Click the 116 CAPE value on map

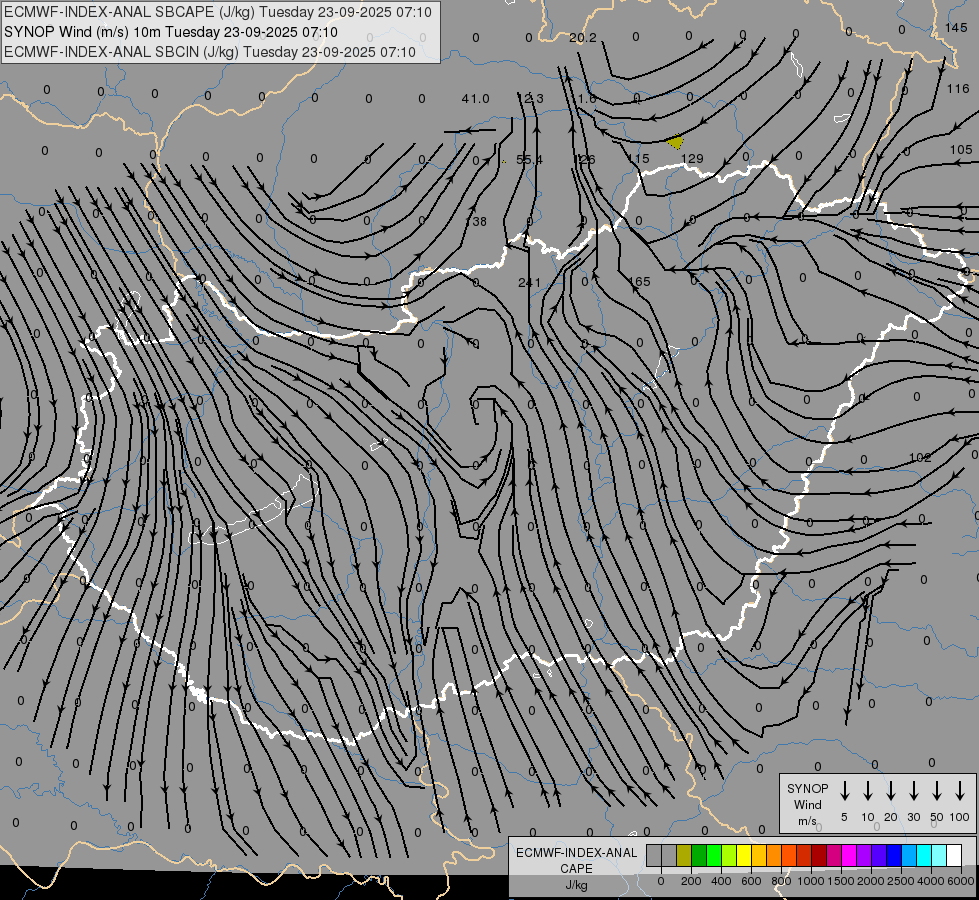pos(958,89)
